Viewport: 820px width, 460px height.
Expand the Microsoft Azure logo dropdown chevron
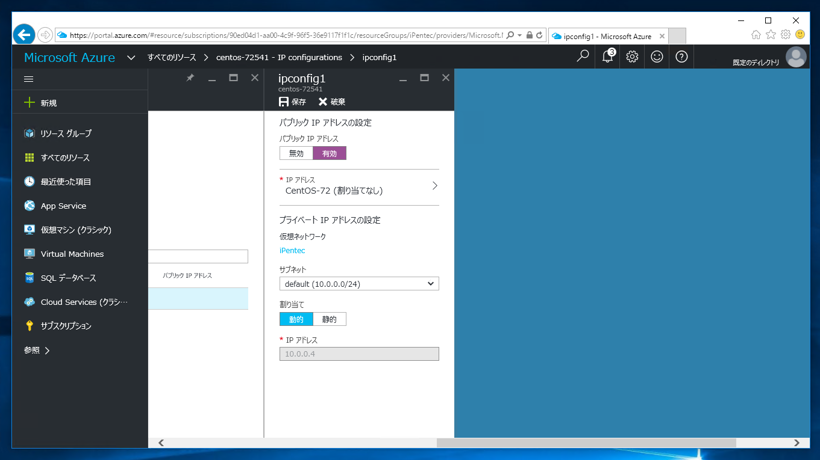131,58
